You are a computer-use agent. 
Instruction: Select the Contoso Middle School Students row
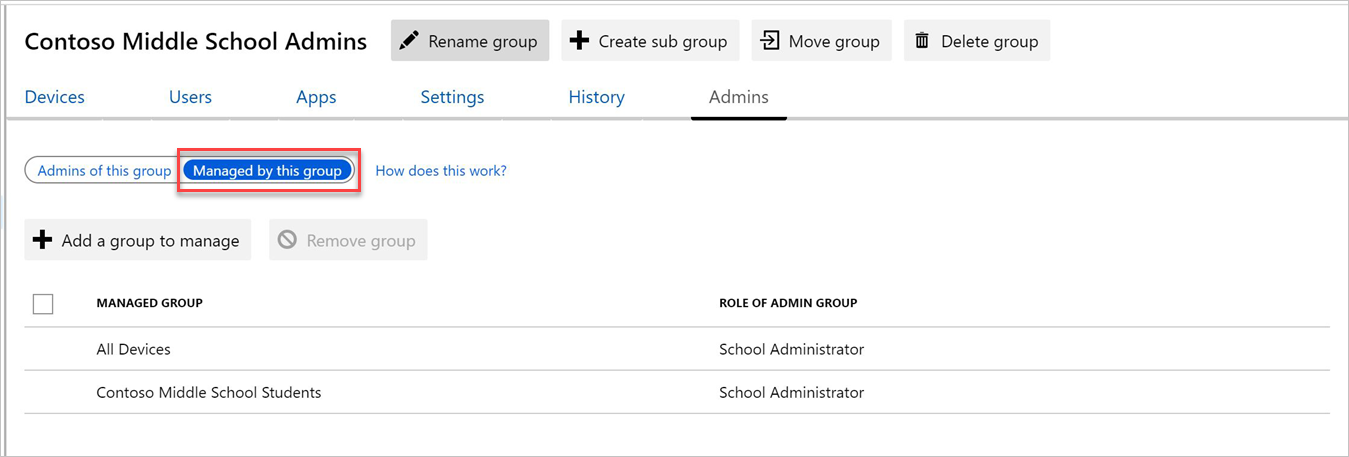coord(208,392)
